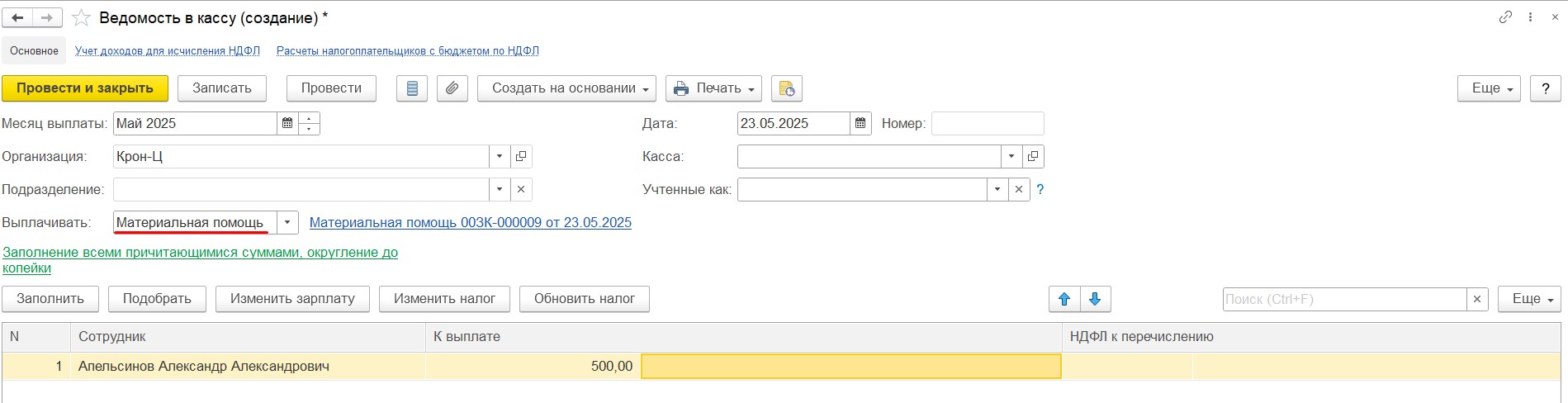Screen dimensions: 1568x403
Task: Expand the Касса dropdown list
Action: point(1012,156)
